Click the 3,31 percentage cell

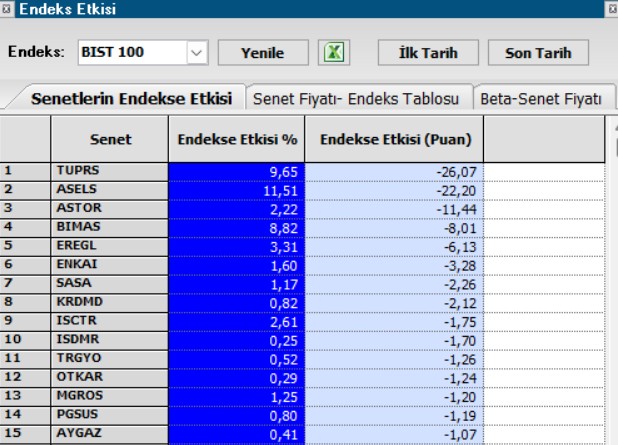236,247
